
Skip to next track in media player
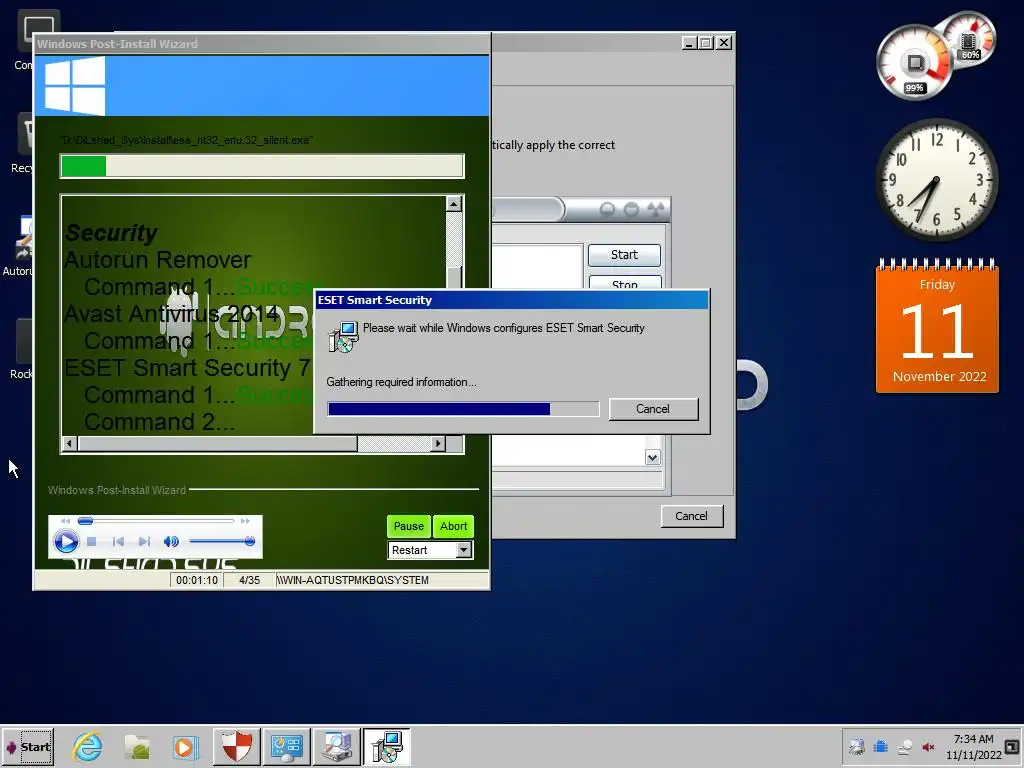144,541
